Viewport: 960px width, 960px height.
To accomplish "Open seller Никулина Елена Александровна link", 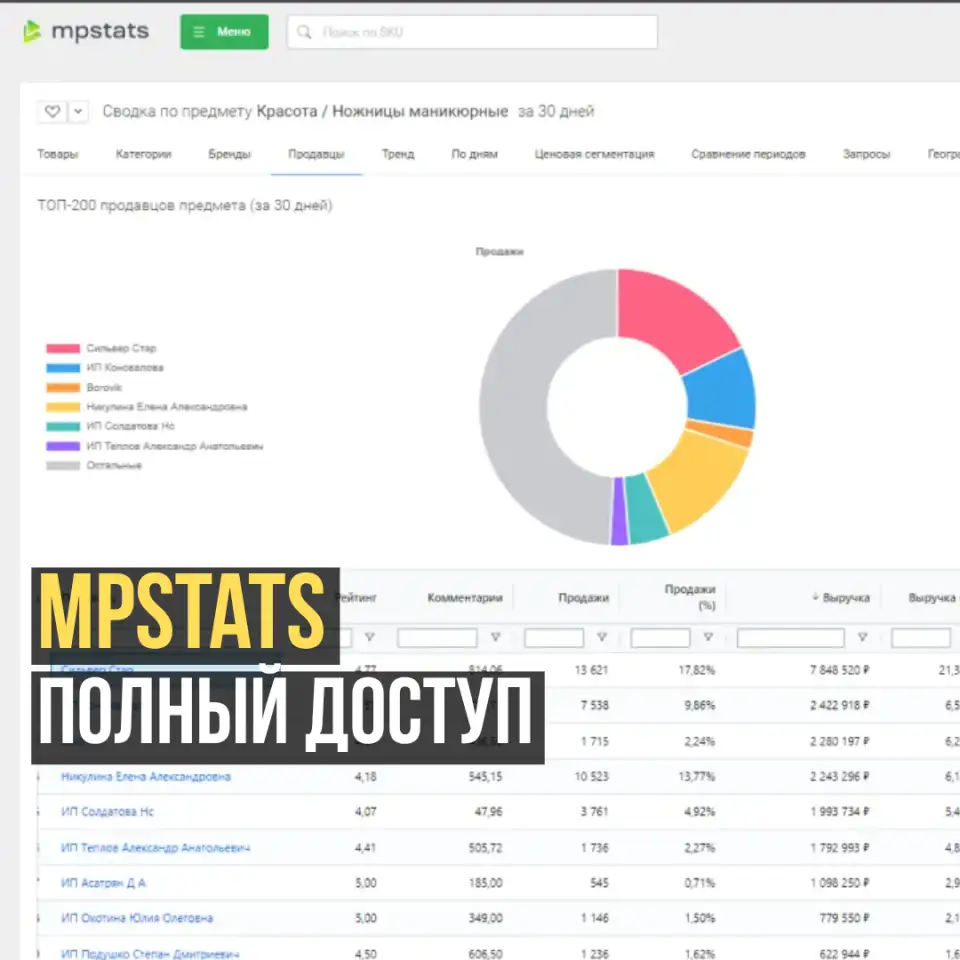I will 146,777.
